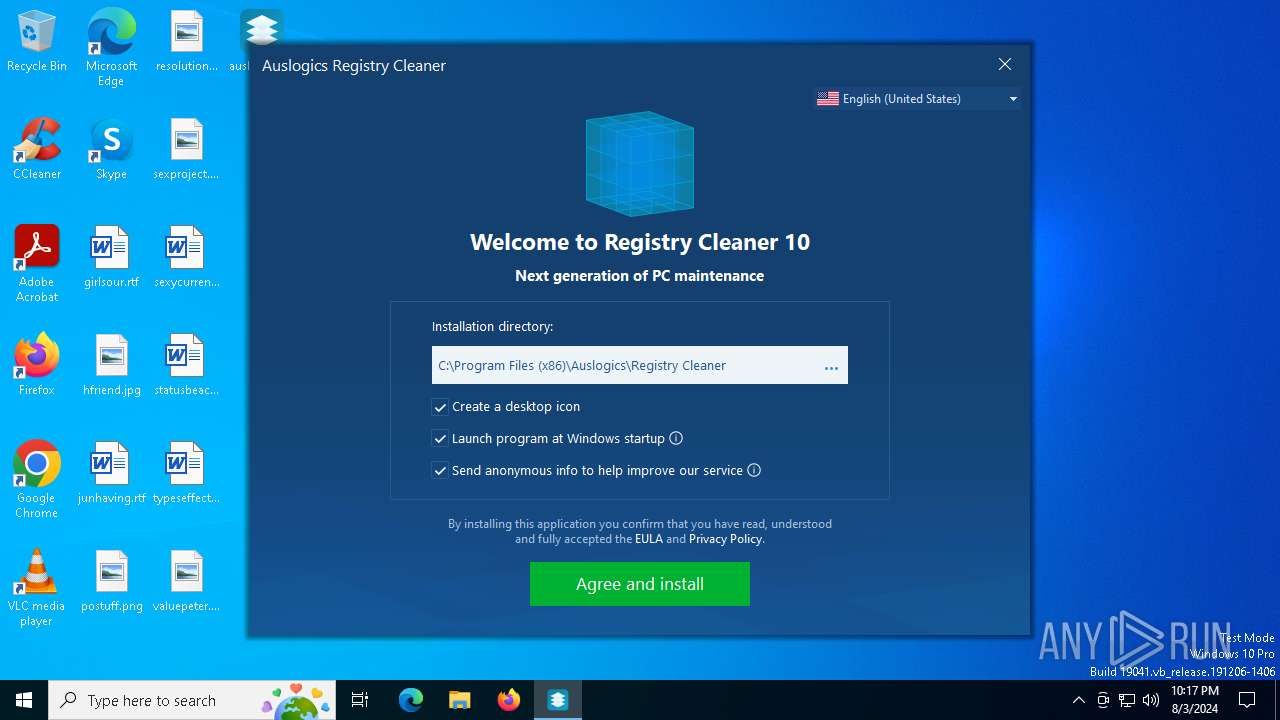Screen dimensions: 1280x720
Task: Open the English (United States) language dropdown
Action: coord(917,98)
